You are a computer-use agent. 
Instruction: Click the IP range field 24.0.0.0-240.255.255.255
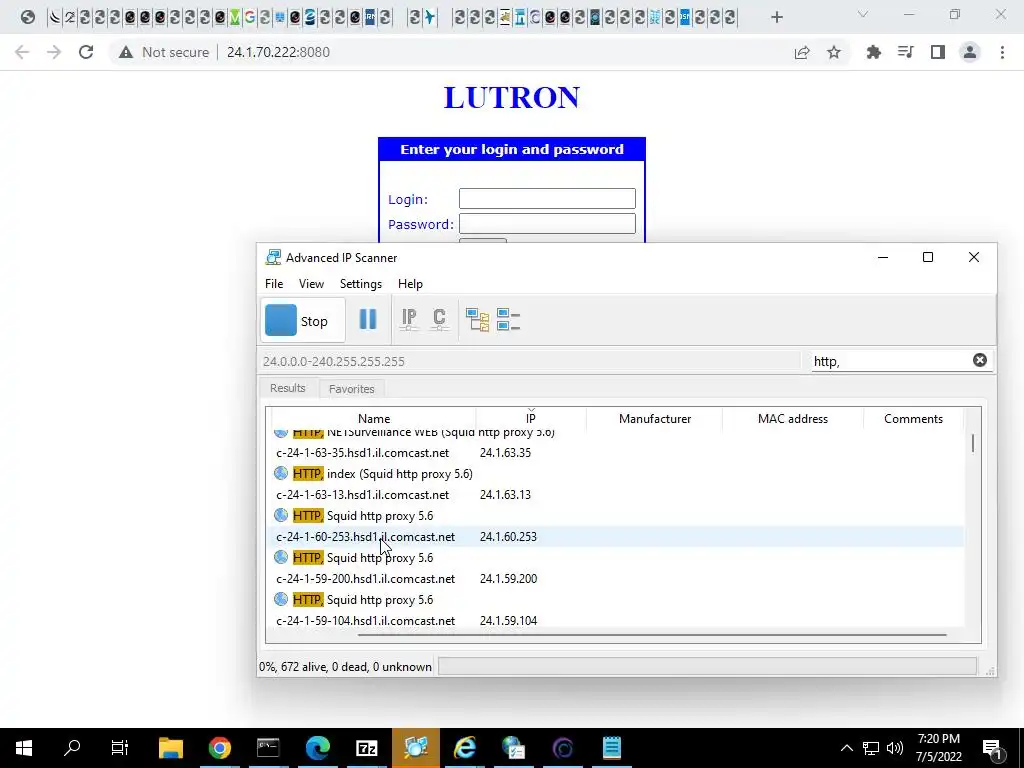point(530,361)
